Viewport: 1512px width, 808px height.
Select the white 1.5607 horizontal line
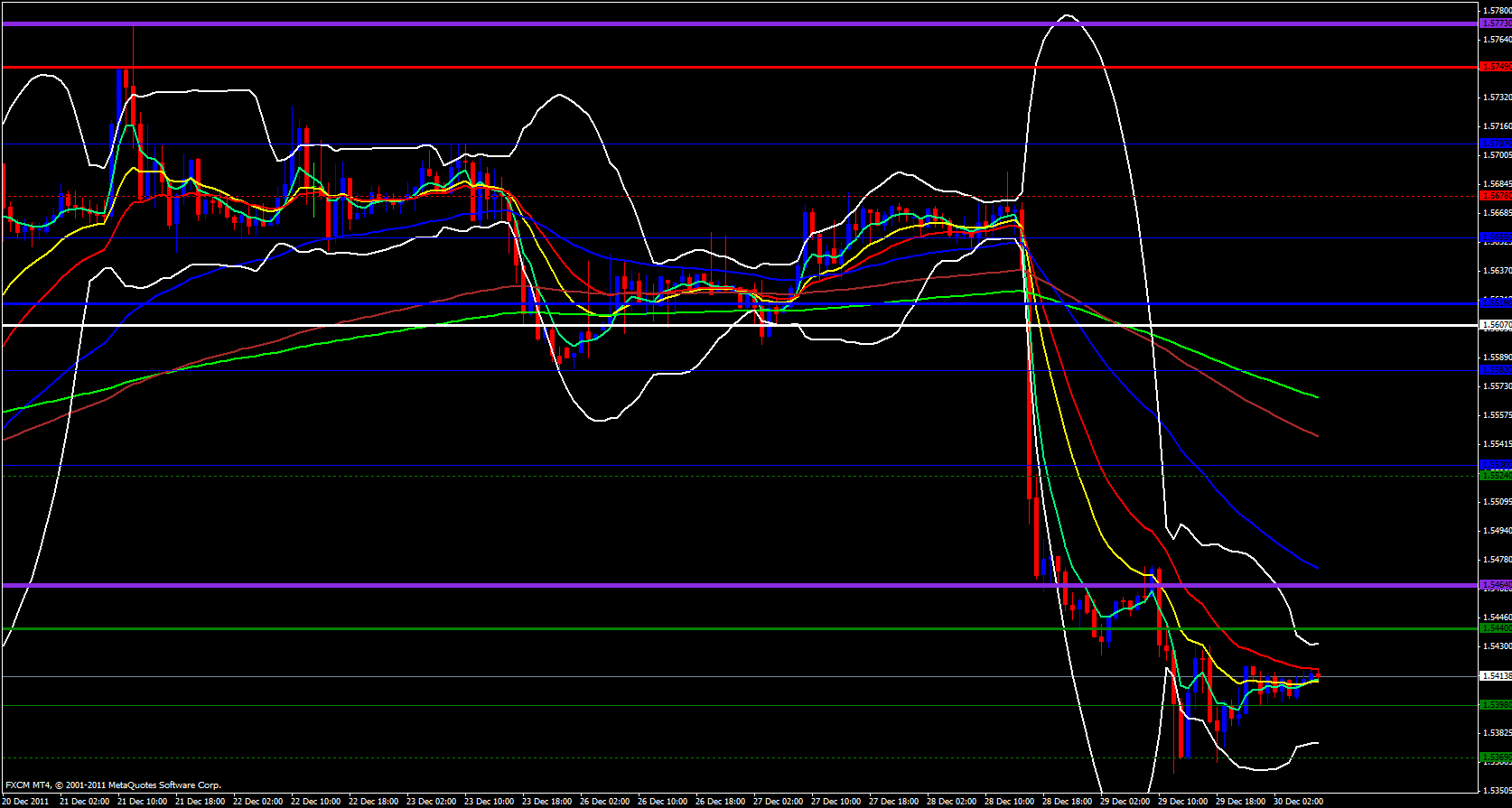point(723,325)
